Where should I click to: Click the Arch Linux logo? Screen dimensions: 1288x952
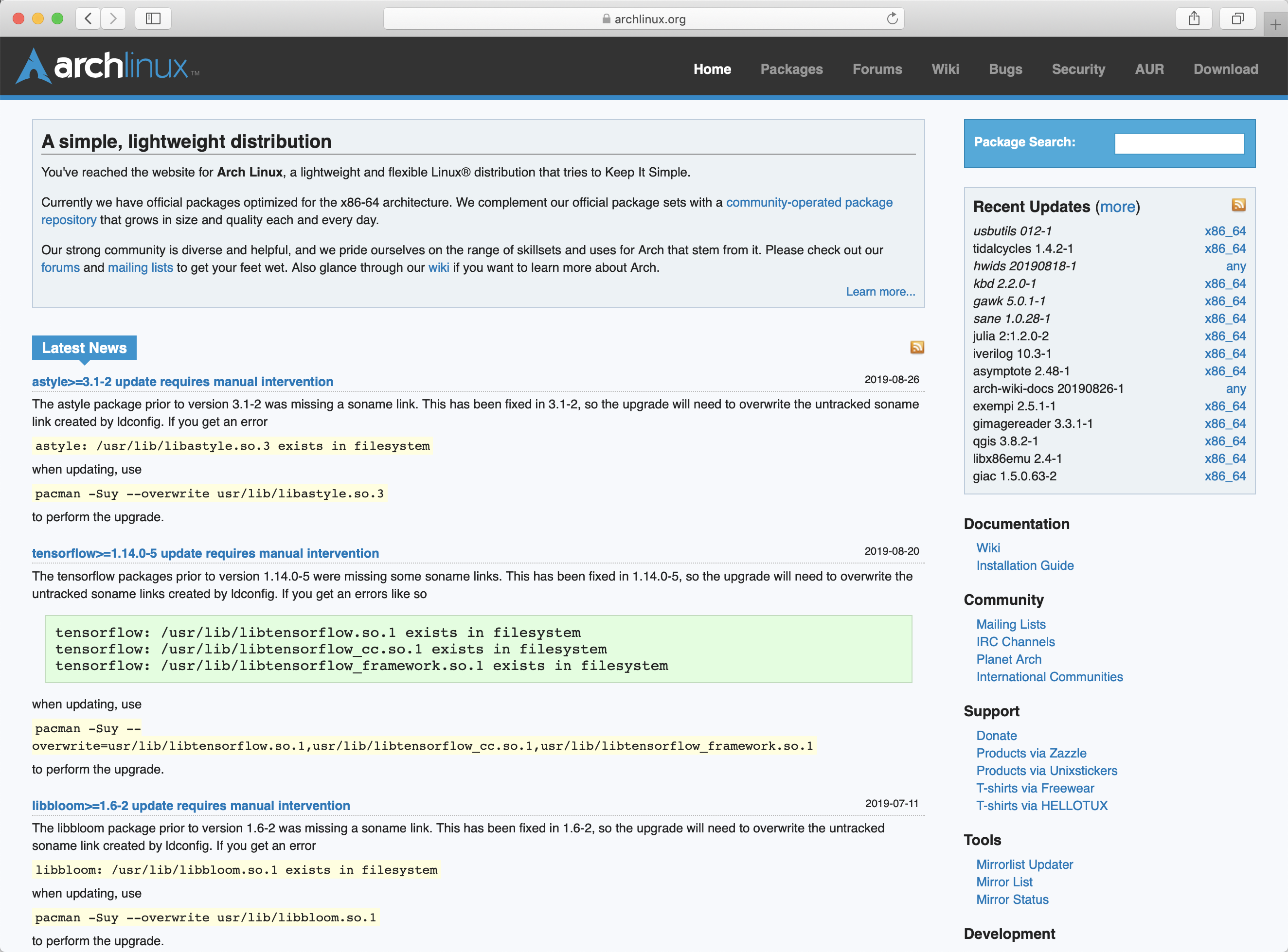(x=107, y=66)
